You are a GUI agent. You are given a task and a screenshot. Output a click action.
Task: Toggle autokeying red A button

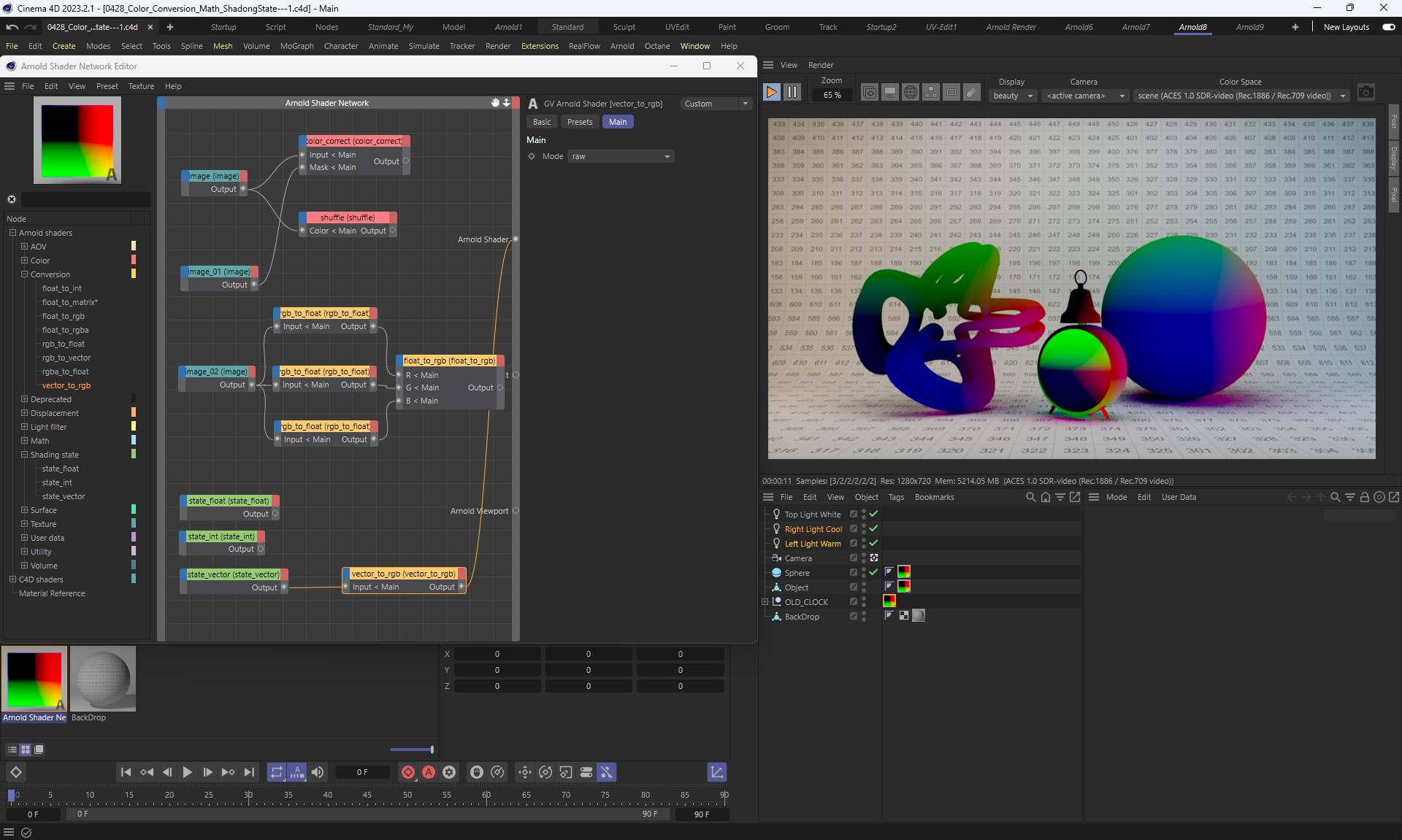pos(429,772)
